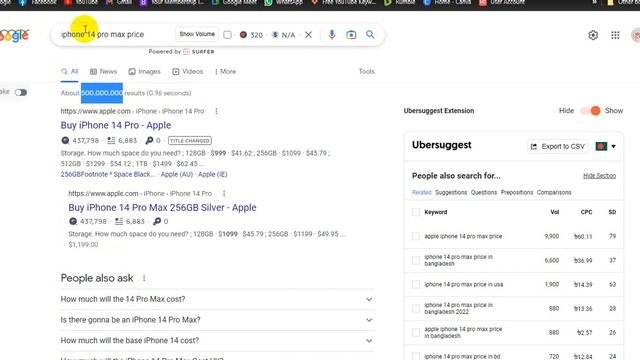Click the key icon on the 256GB Silver result

(x=157, y=221)
